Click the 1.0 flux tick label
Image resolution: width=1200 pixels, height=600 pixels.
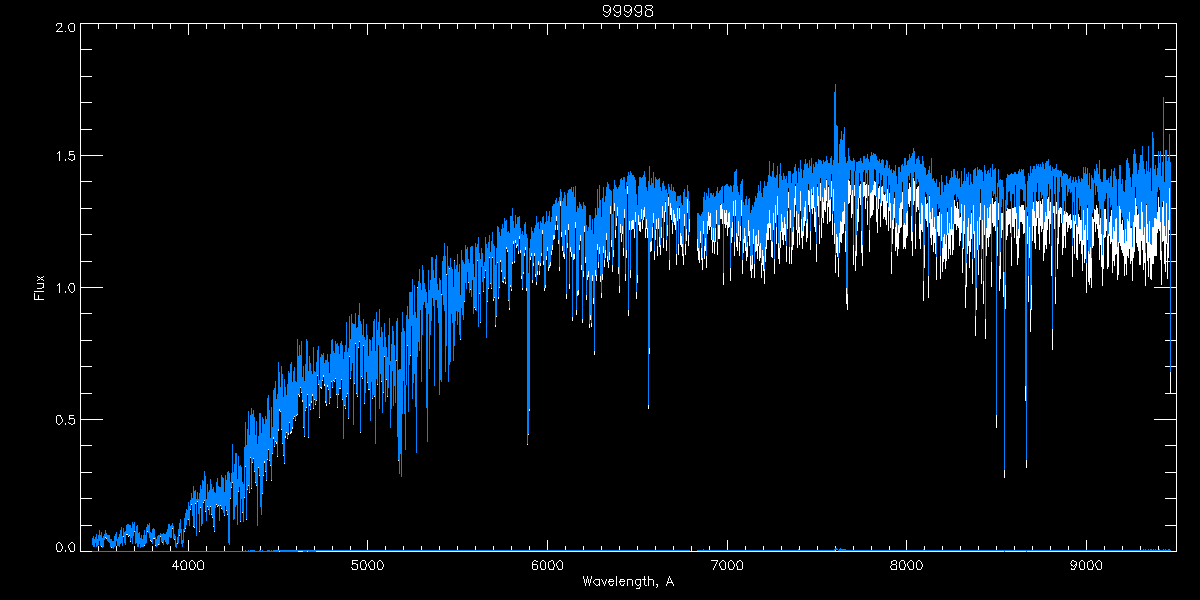(x=66, y=288)
